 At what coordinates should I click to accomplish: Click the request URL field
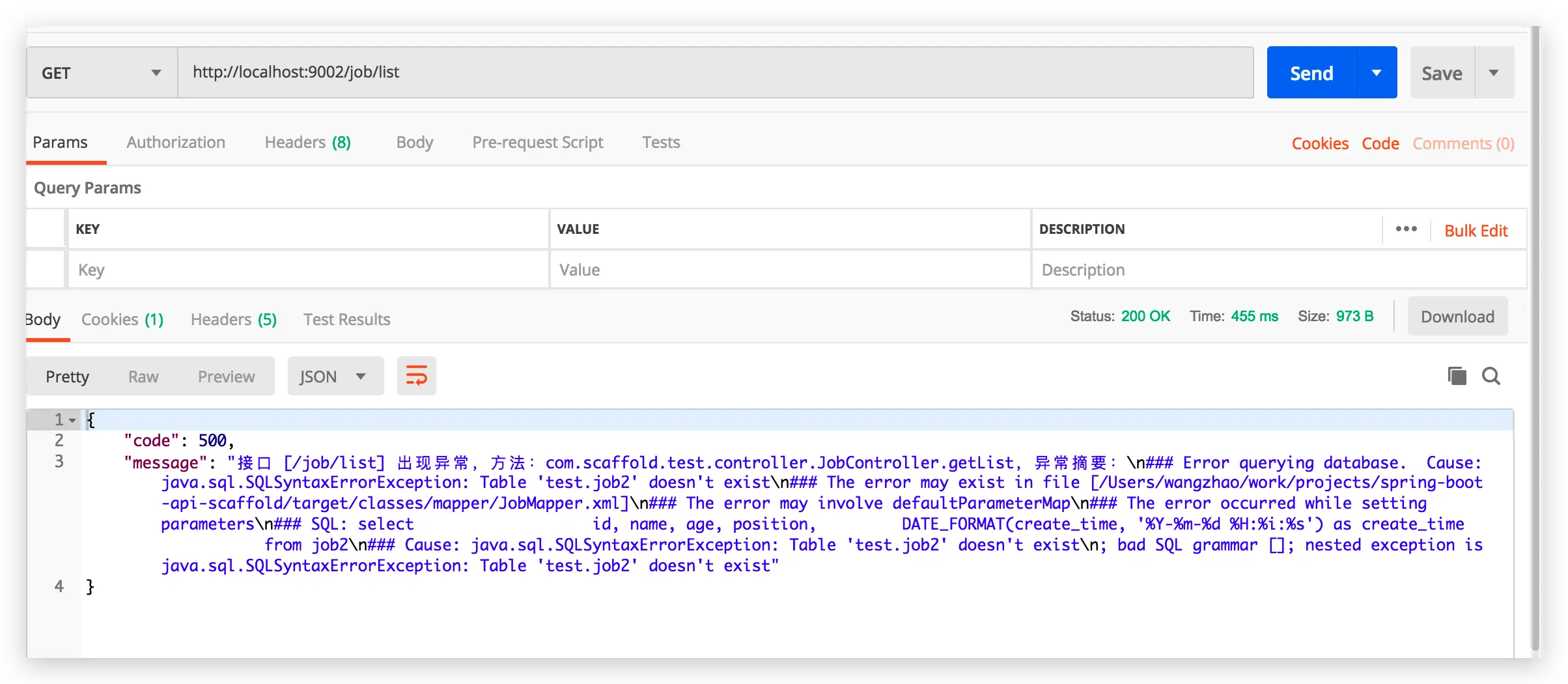click(x=715, y=72)
